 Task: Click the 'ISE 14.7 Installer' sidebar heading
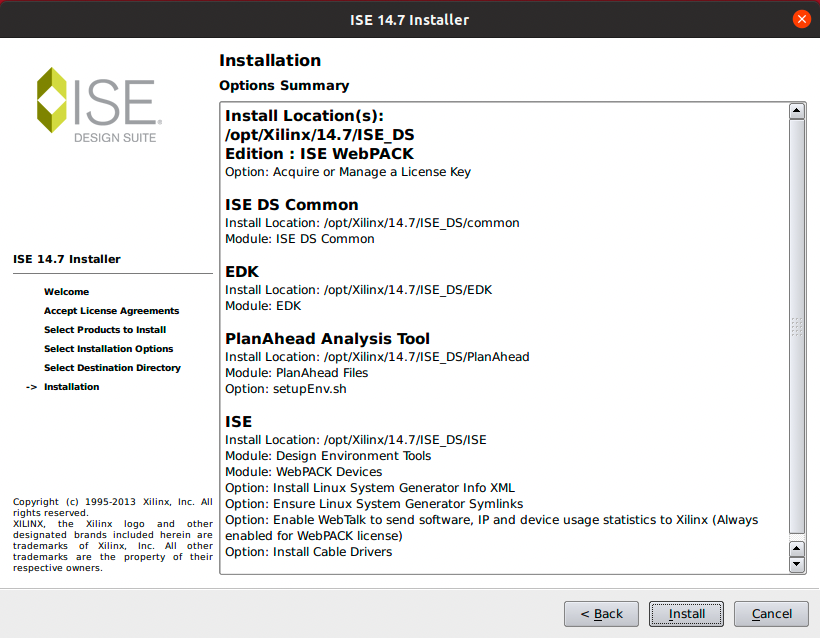[66, 259]
